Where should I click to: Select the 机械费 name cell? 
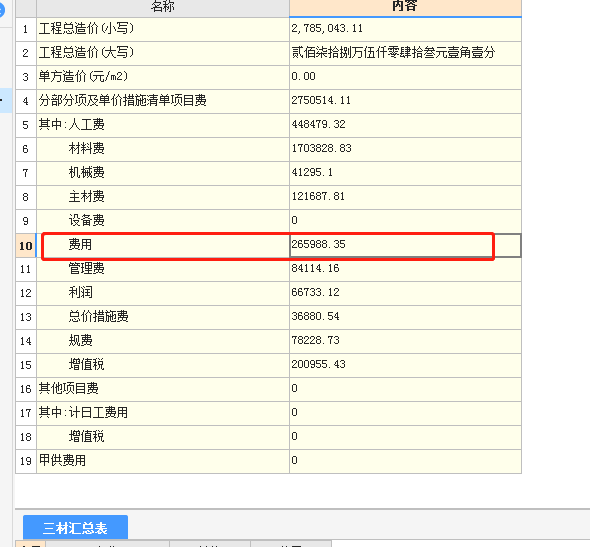pos(163,173)
